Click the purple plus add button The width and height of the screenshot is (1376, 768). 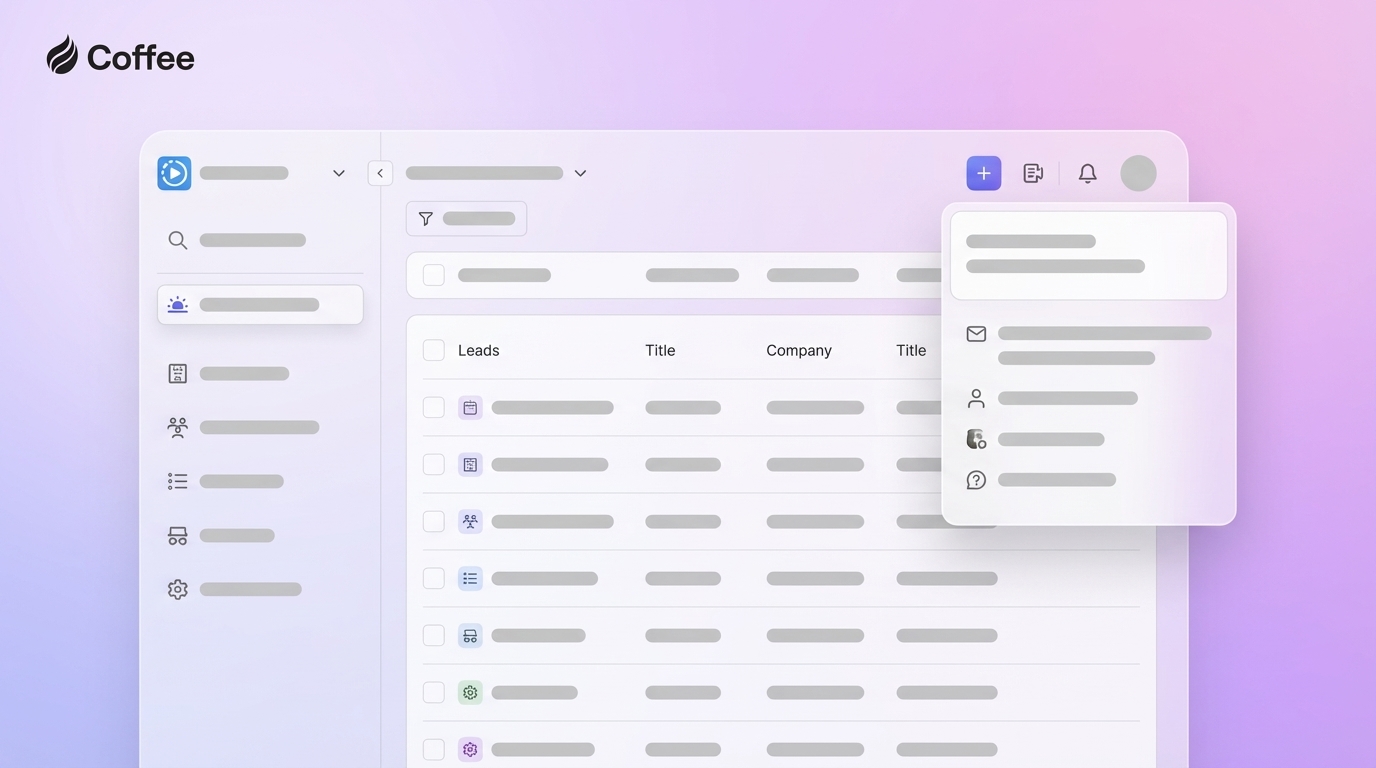tap(984, 173)
